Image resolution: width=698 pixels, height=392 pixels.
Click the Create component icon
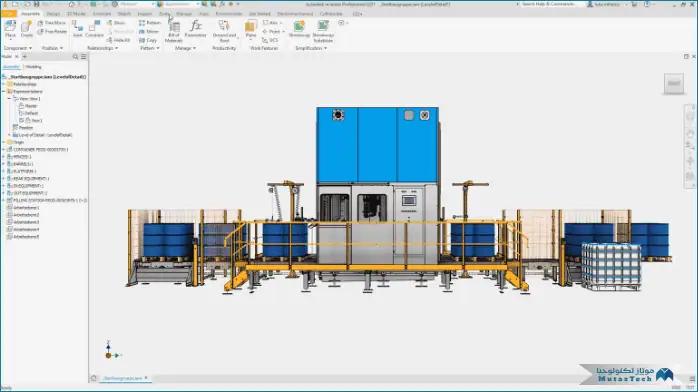[27, 29]
